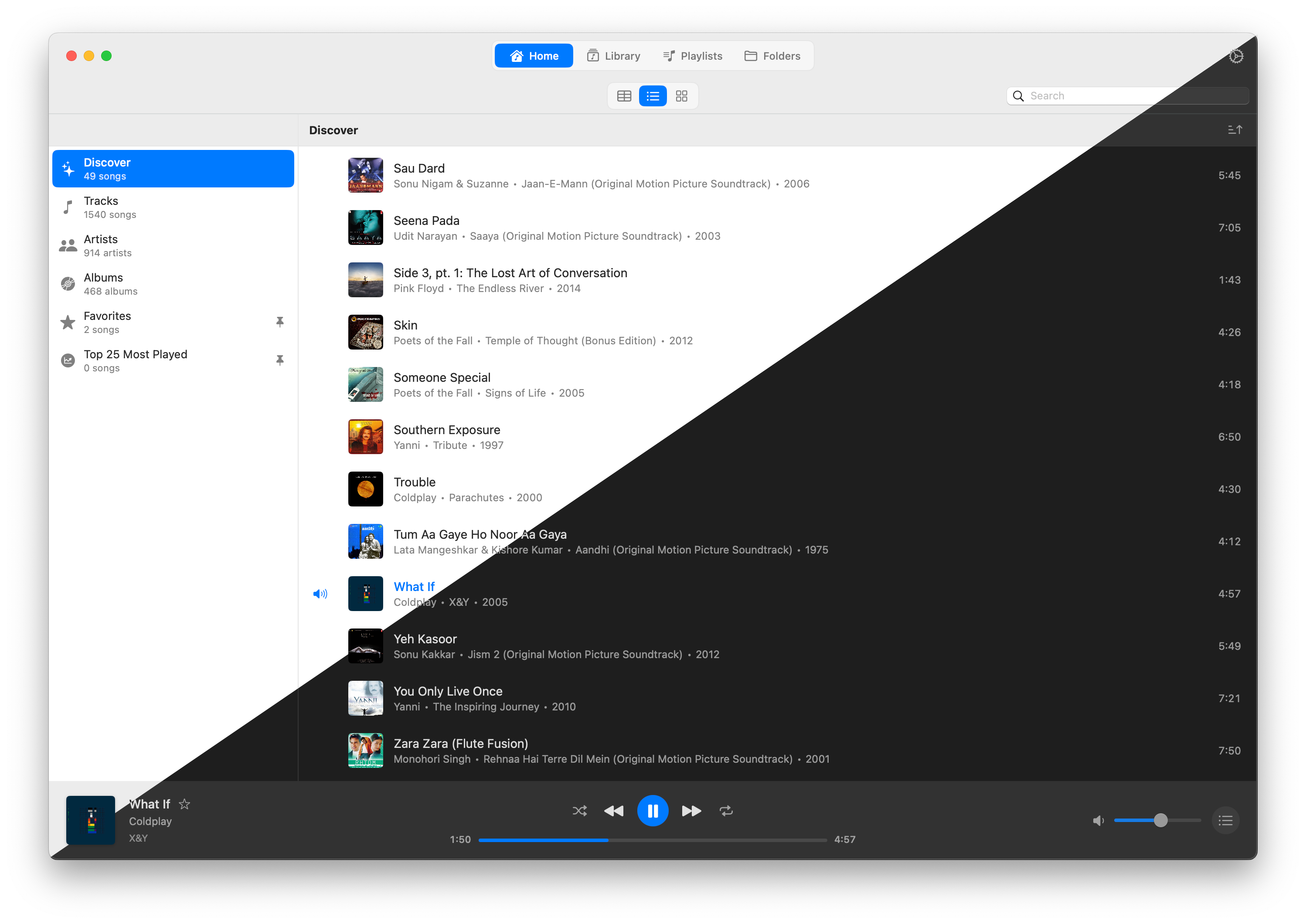Image resolution: width=1306 pixels, height=924 pixels.
Task: Select Discover in the sidebar
Action: click(173, 169)
